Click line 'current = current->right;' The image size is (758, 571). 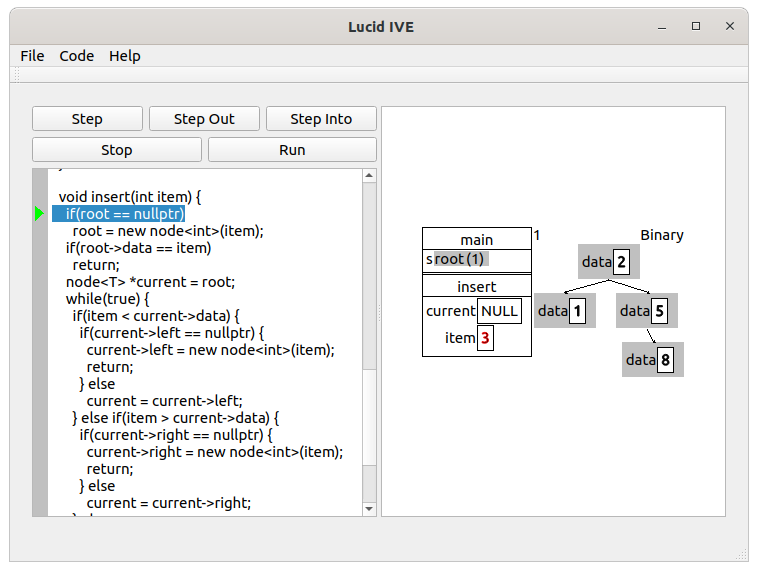tap(169, 503)
